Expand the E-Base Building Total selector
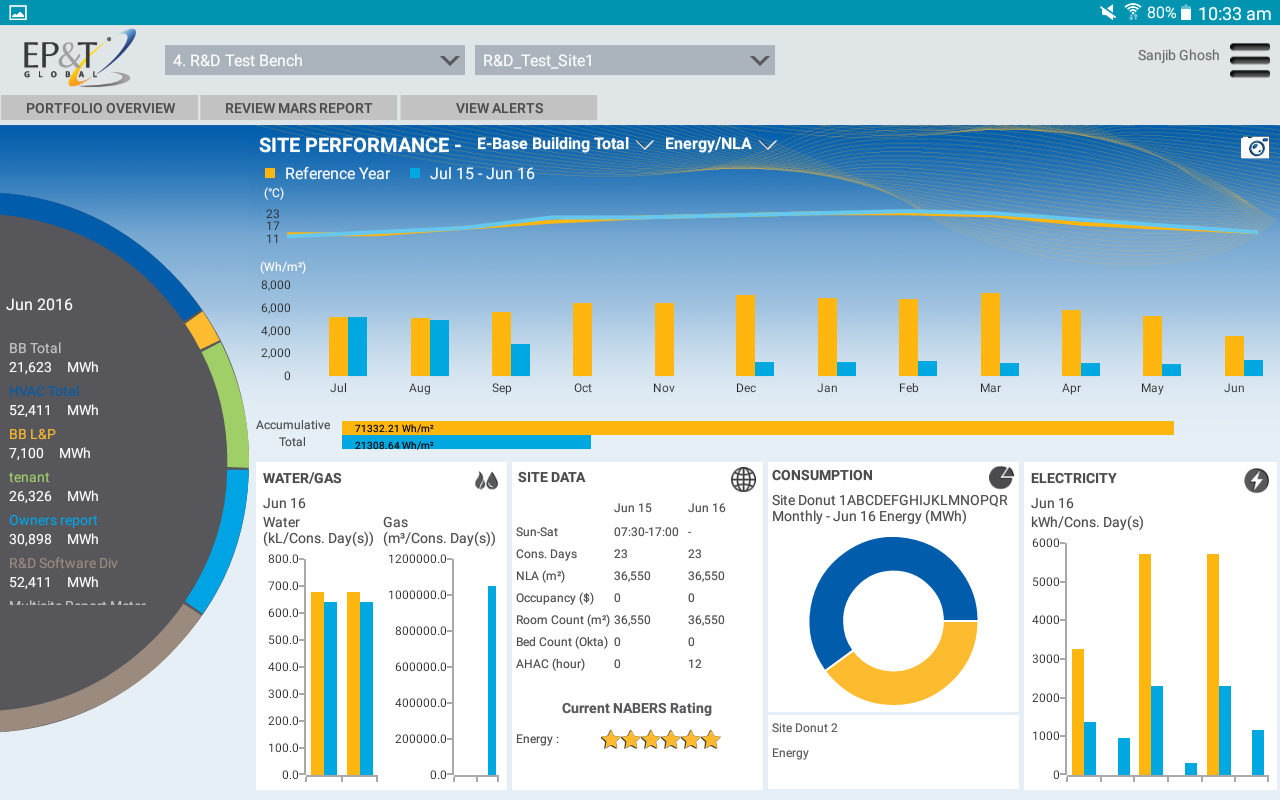 [x=565, y=144]
